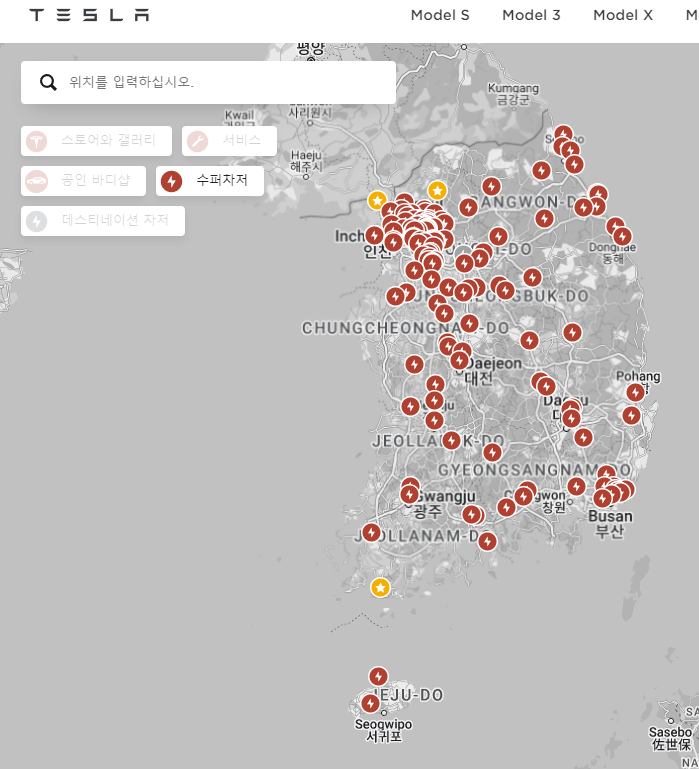699x769 pixels.
Task: Enable the 서비스 filter
Action: pyautogui.click(x=229, y=140)
